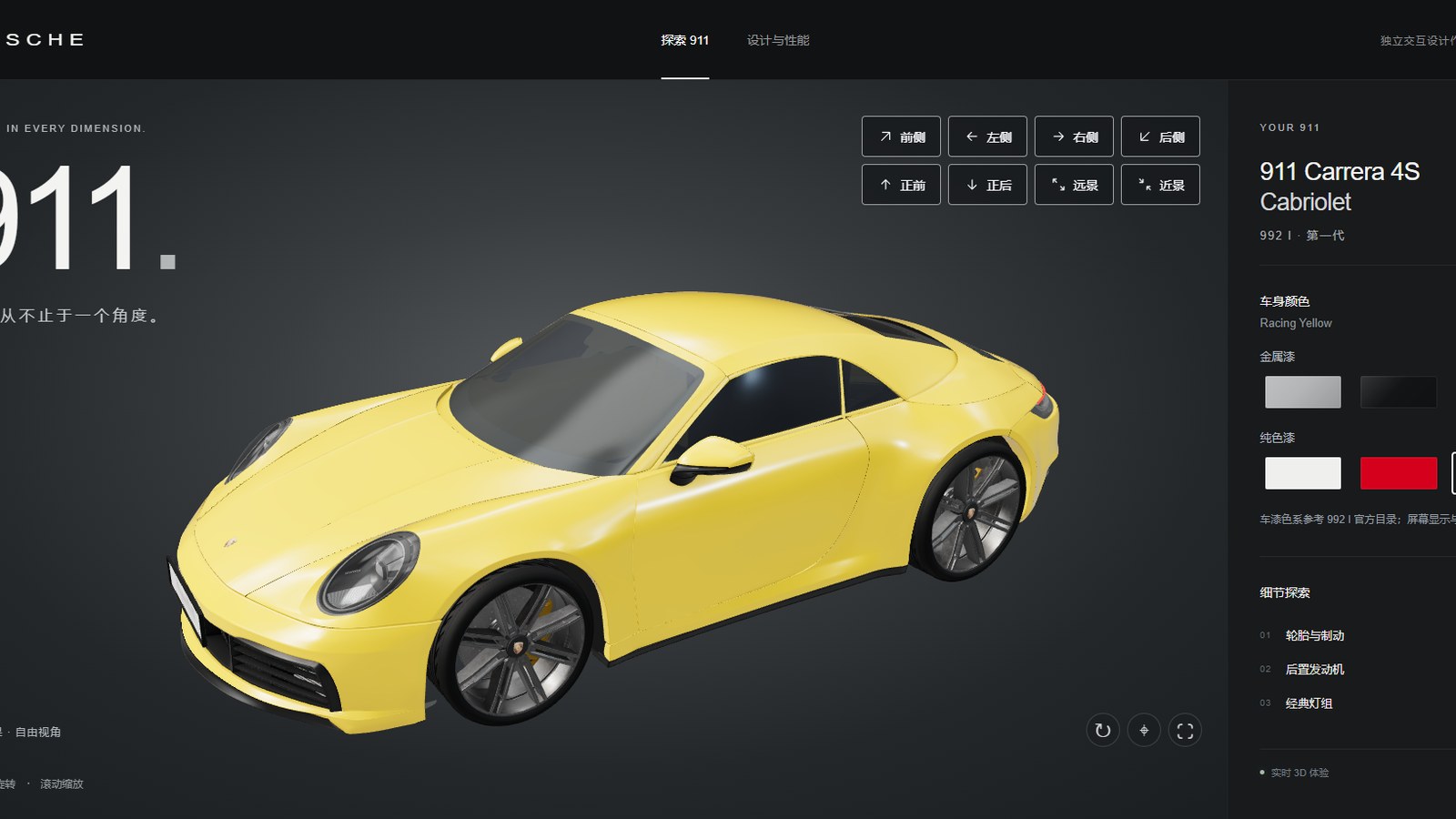Zoom out with the 远景 far view button
The height and width of the screenshot is (819, 1456).
pyautogui.click(x=1074, y=185)
